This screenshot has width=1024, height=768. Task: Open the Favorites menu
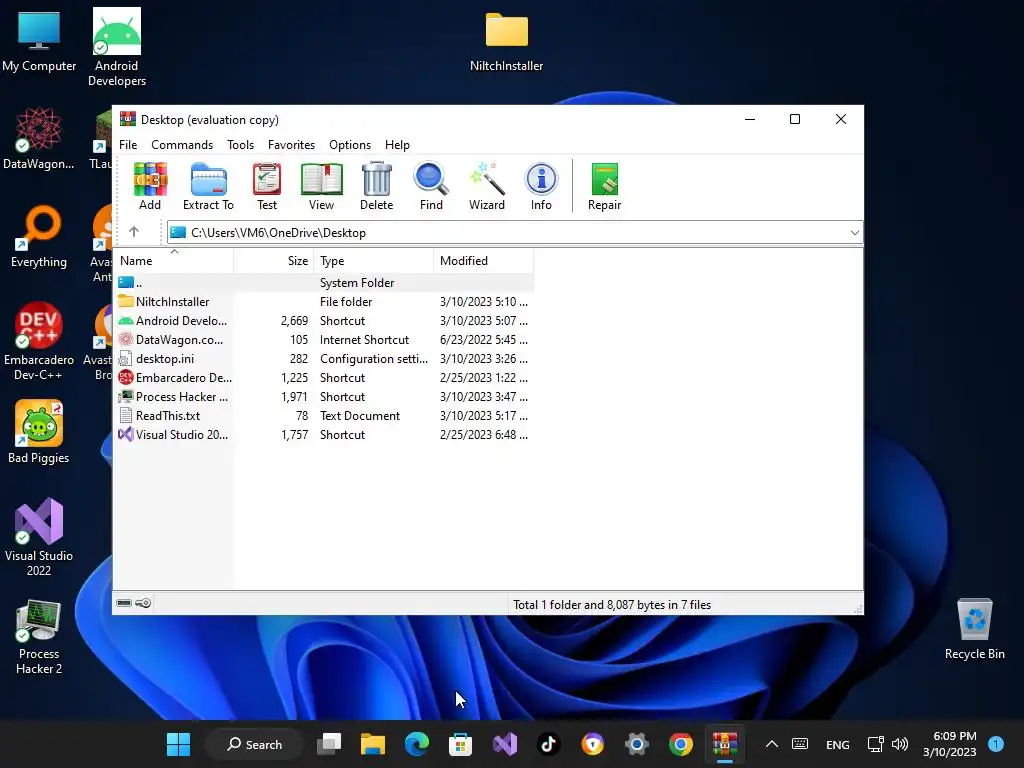coord(291,144)
